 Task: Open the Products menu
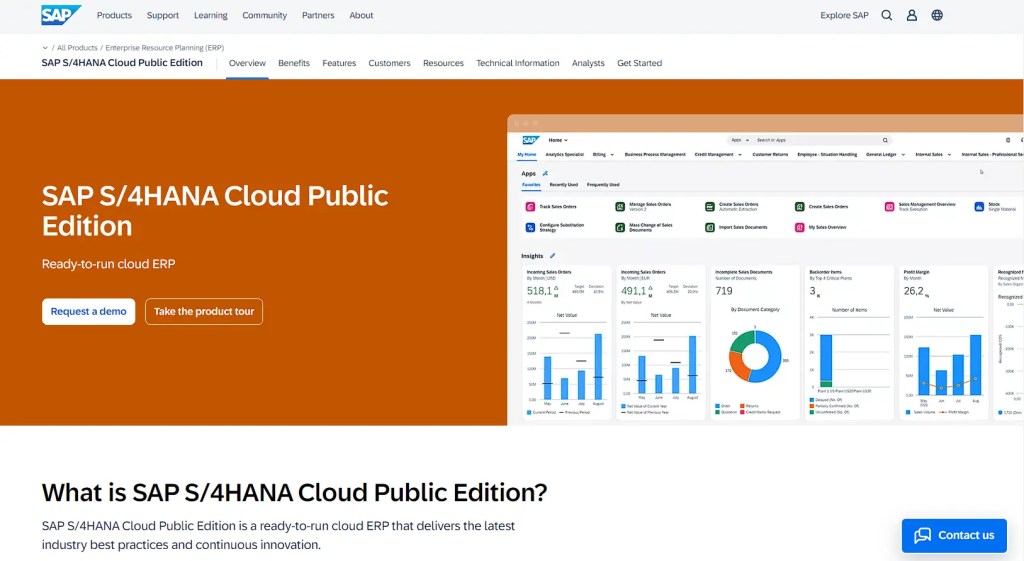pos(114,15)
